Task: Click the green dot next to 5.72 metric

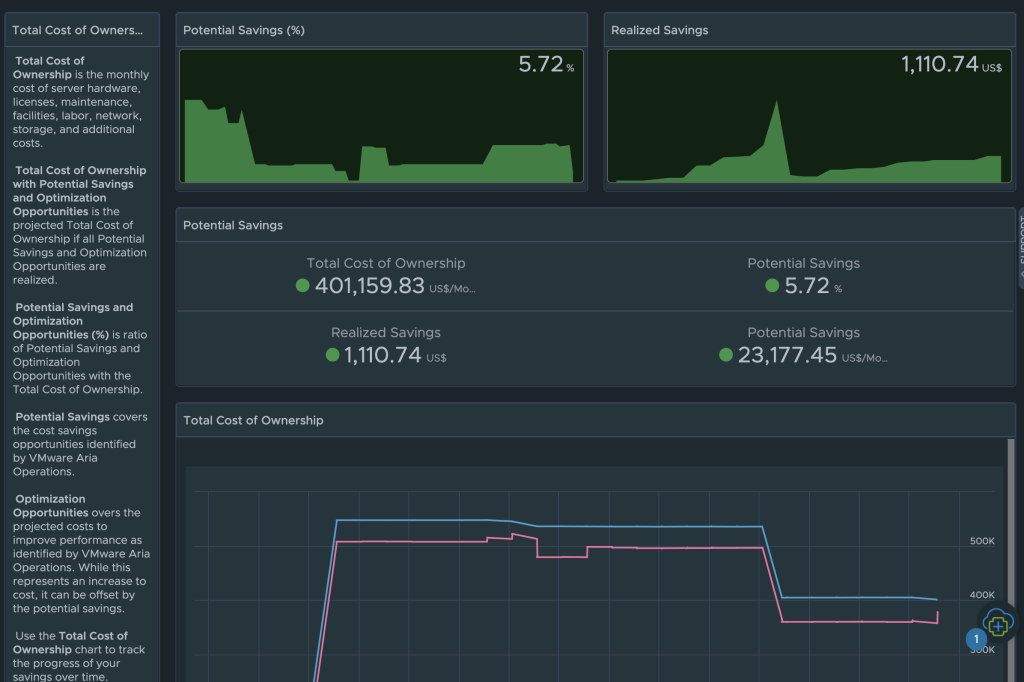Action: click(772, 286)
